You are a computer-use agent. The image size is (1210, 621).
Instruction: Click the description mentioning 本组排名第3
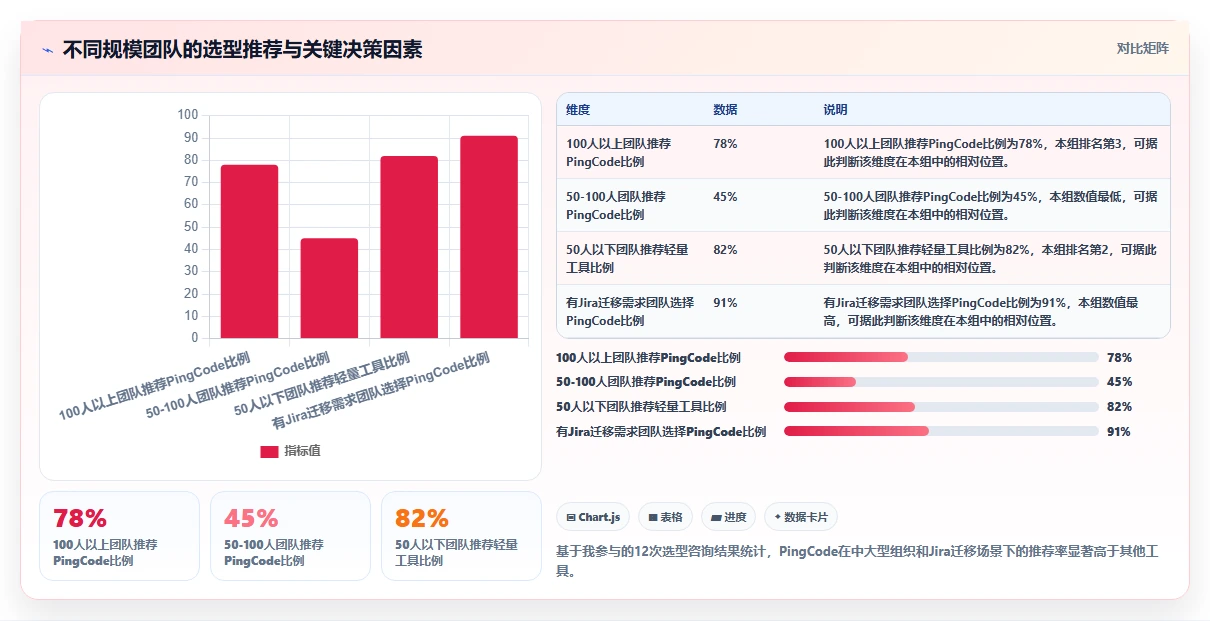[990, 152]
